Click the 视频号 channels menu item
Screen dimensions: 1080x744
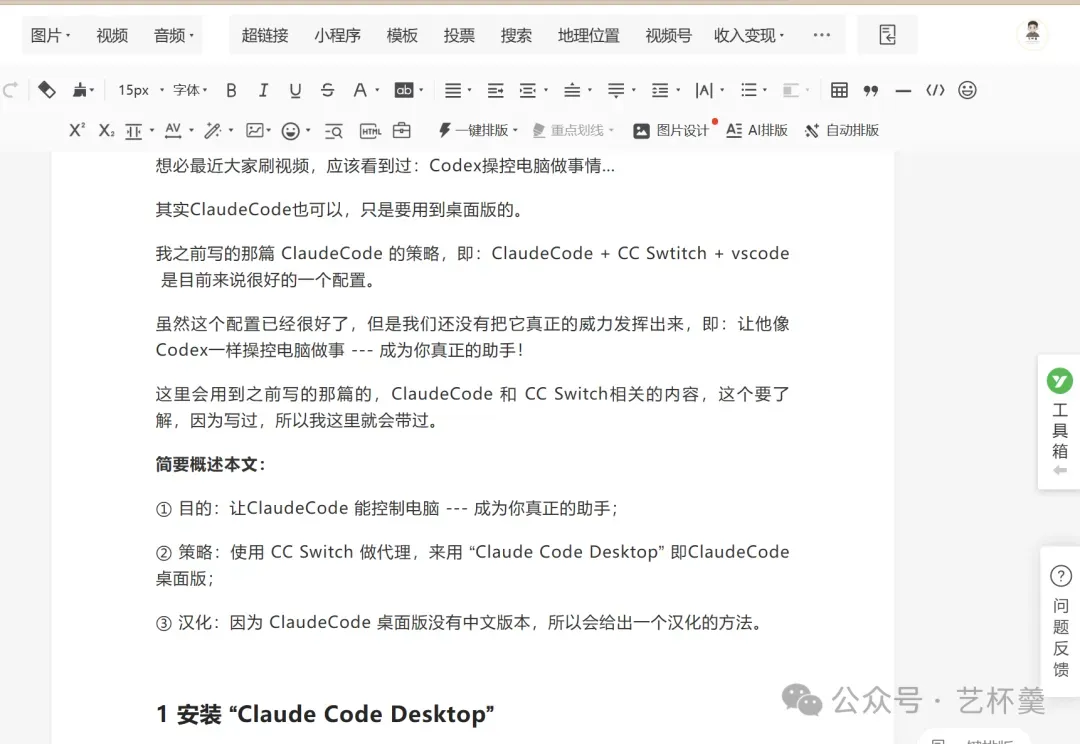(668, 35)
